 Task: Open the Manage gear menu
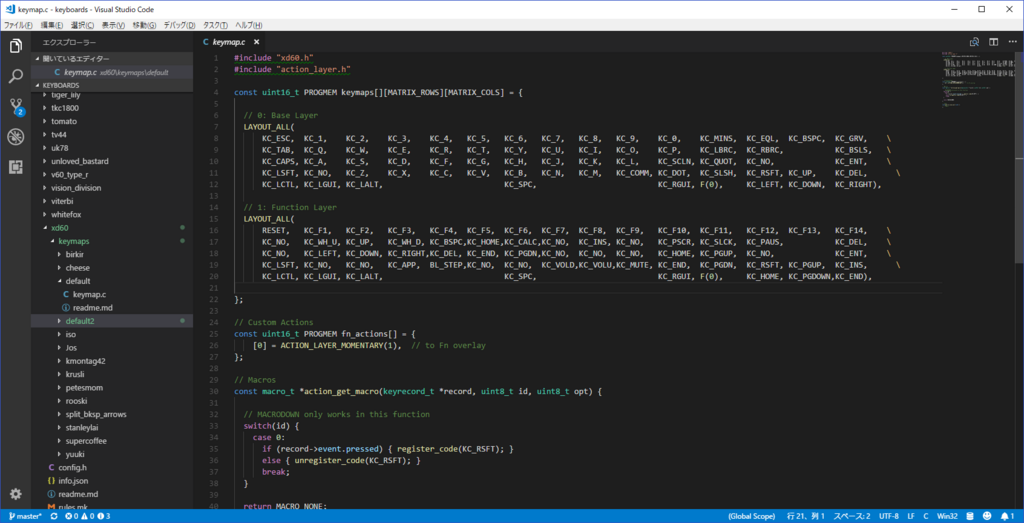pyautogui.click(x=16, y=494)
